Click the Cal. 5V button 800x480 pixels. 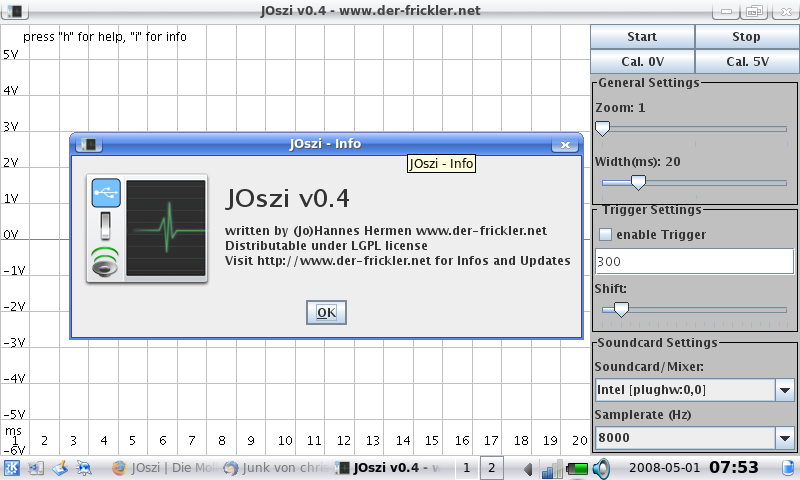(746, 61)
